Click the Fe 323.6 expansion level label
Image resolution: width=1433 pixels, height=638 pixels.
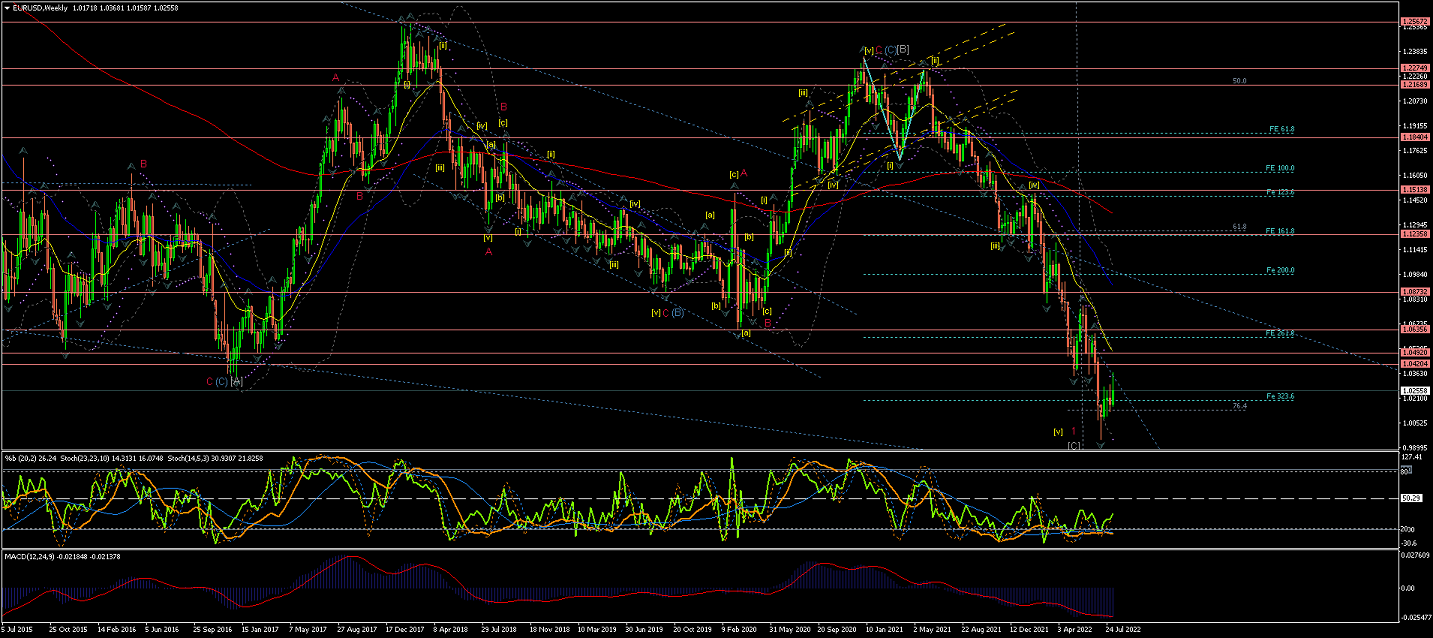(x=1280, y=396)
